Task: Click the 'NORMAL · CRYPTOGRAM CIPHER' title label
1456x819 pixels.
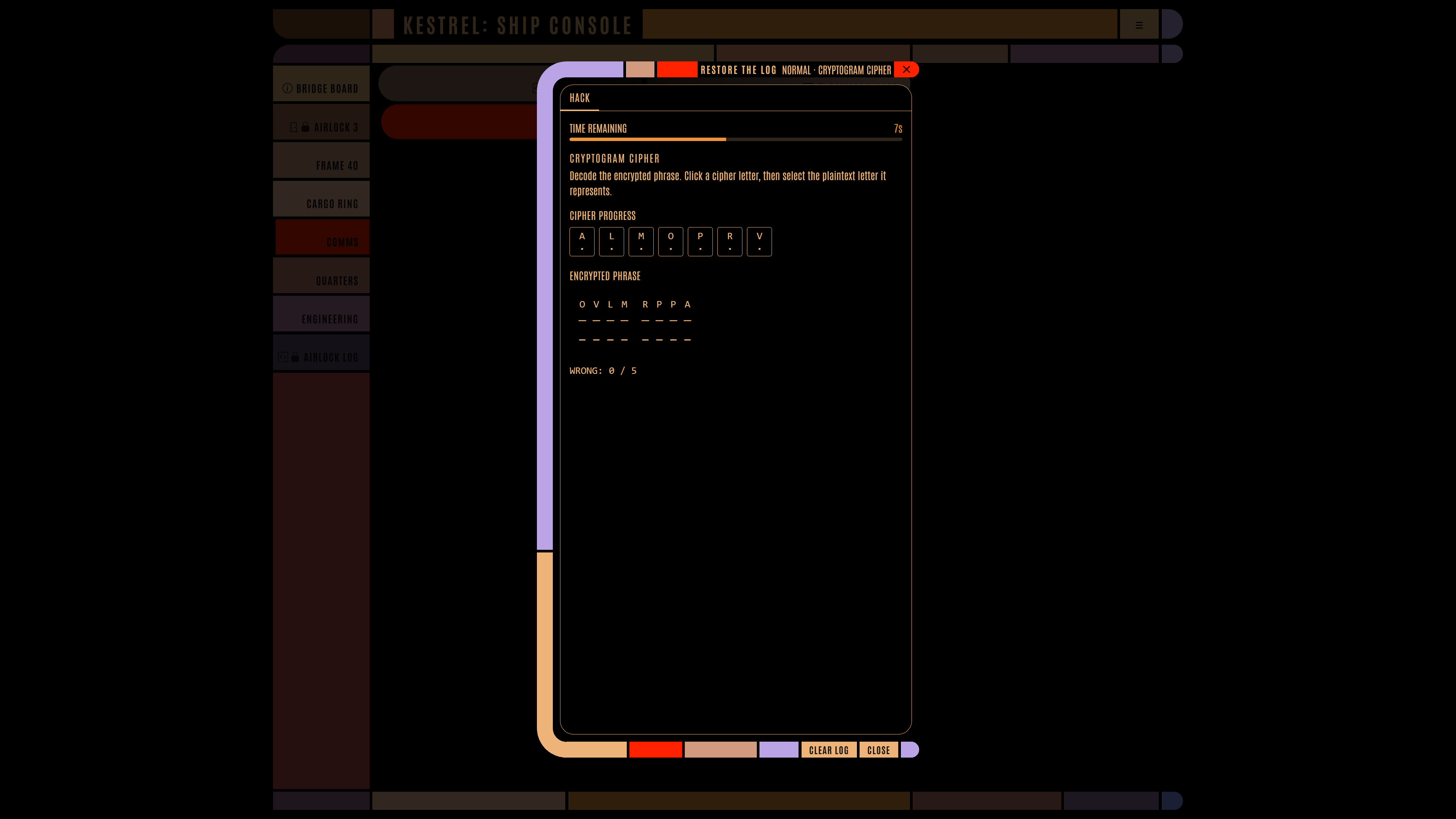Action: click(836, 70)
